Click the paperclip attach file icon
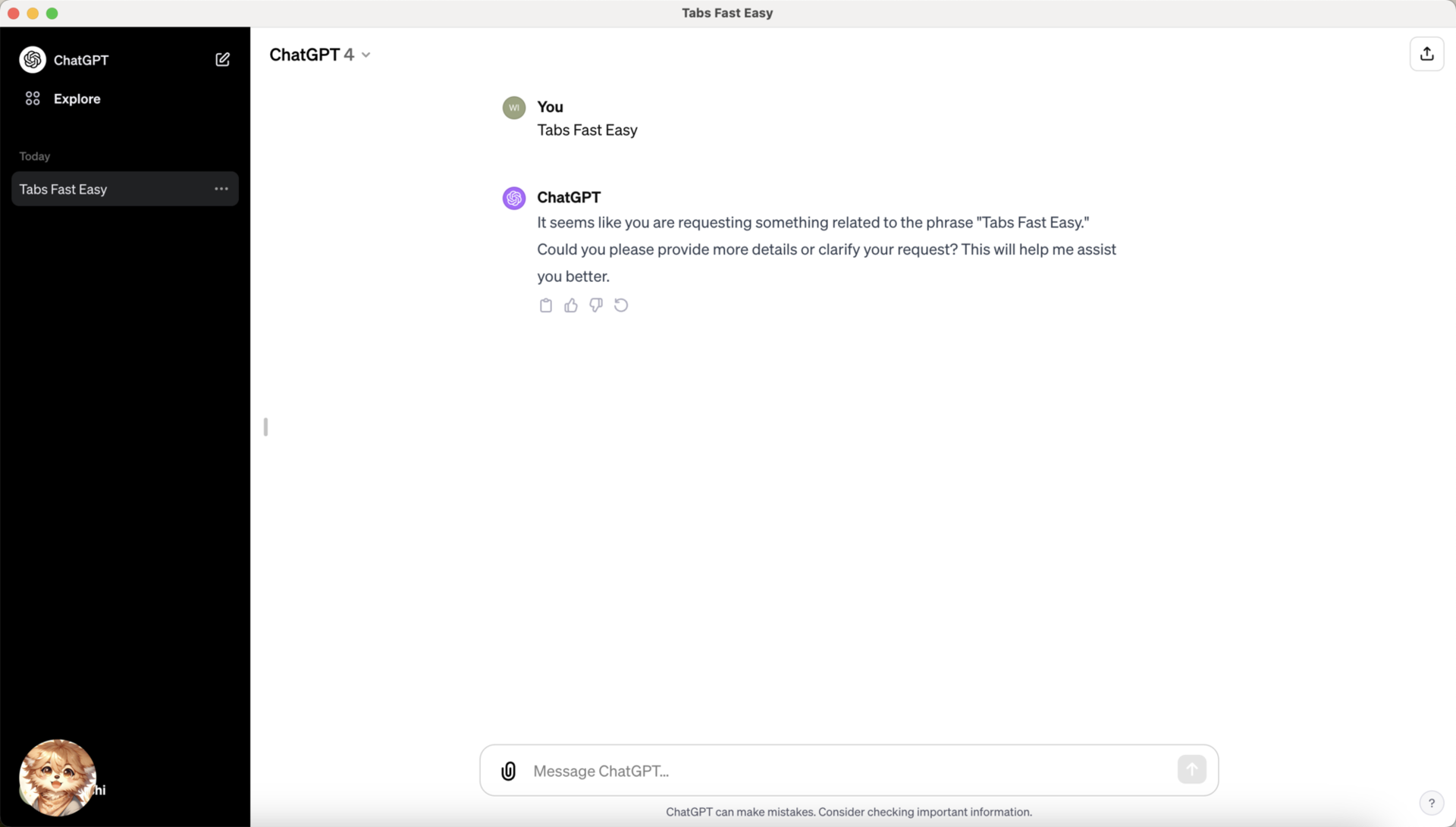 point(508,771)
